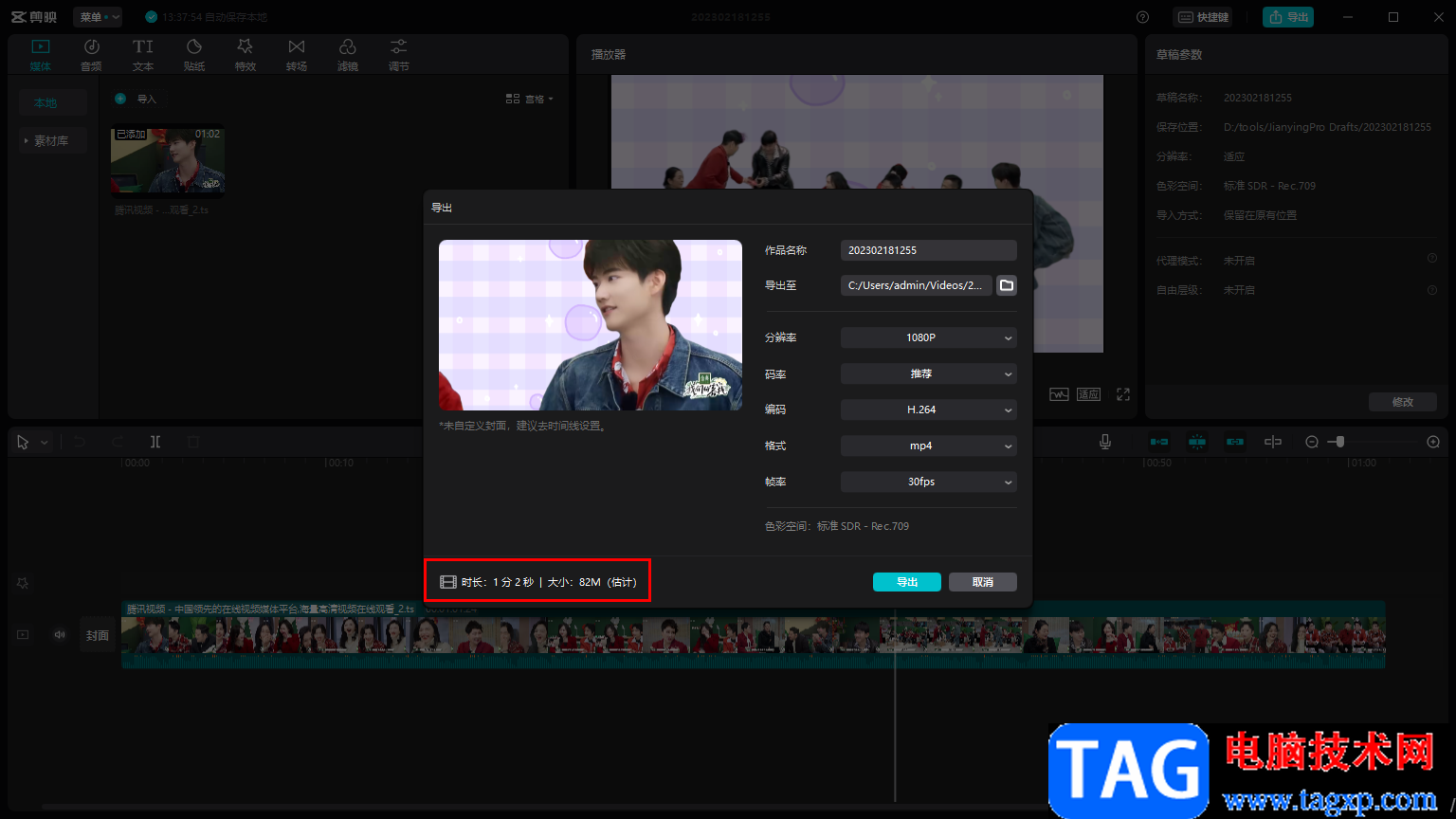Image resolution: width=1456 pixels, height=819 pixels.
Task: Toggle clip linkage on the timeline
Action: pyautogui.click(x=1235, y=442)
